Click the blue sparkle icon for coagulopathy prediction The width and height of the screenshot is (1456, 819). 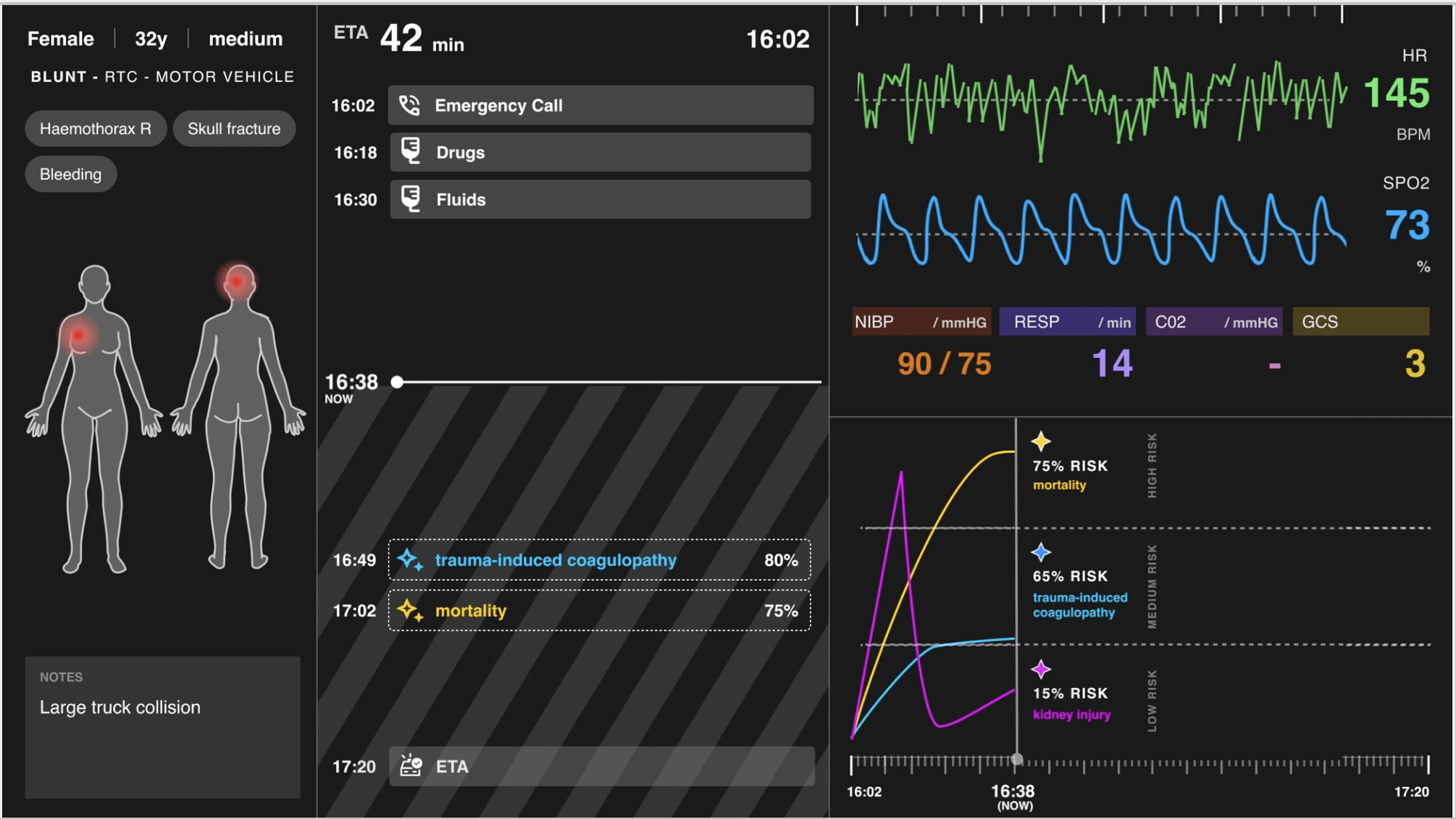pyautogui.click(x=411, y=560)
